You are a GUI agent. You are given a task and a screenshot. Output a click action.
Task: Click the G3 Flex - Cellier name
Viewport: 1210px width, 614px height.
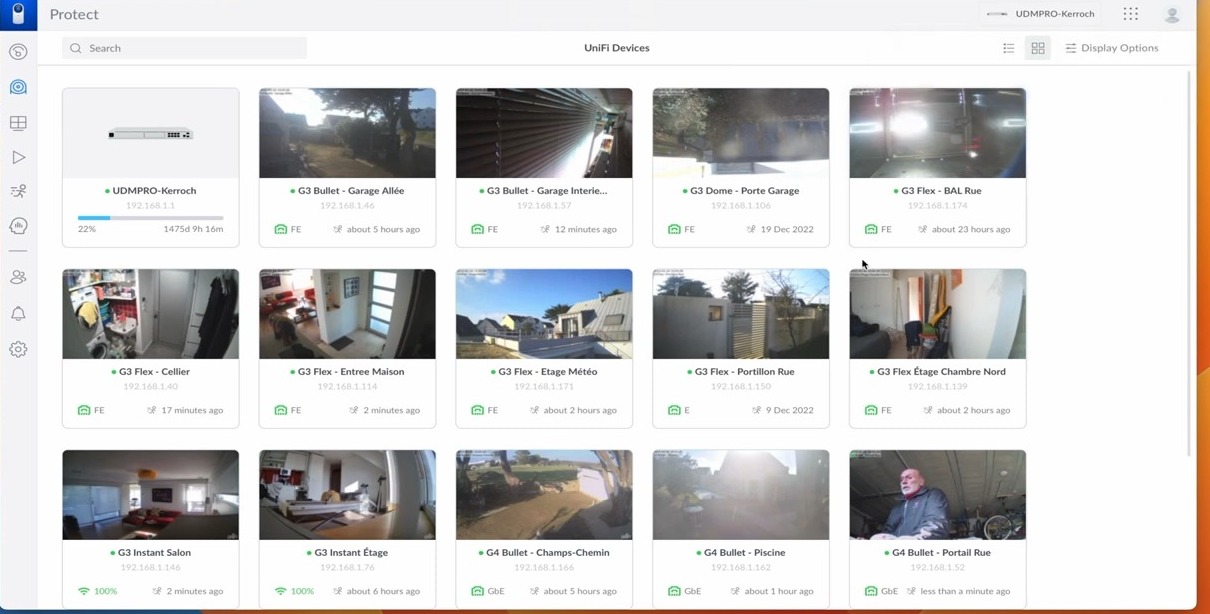pyautogui.click(x=154, y=371)
